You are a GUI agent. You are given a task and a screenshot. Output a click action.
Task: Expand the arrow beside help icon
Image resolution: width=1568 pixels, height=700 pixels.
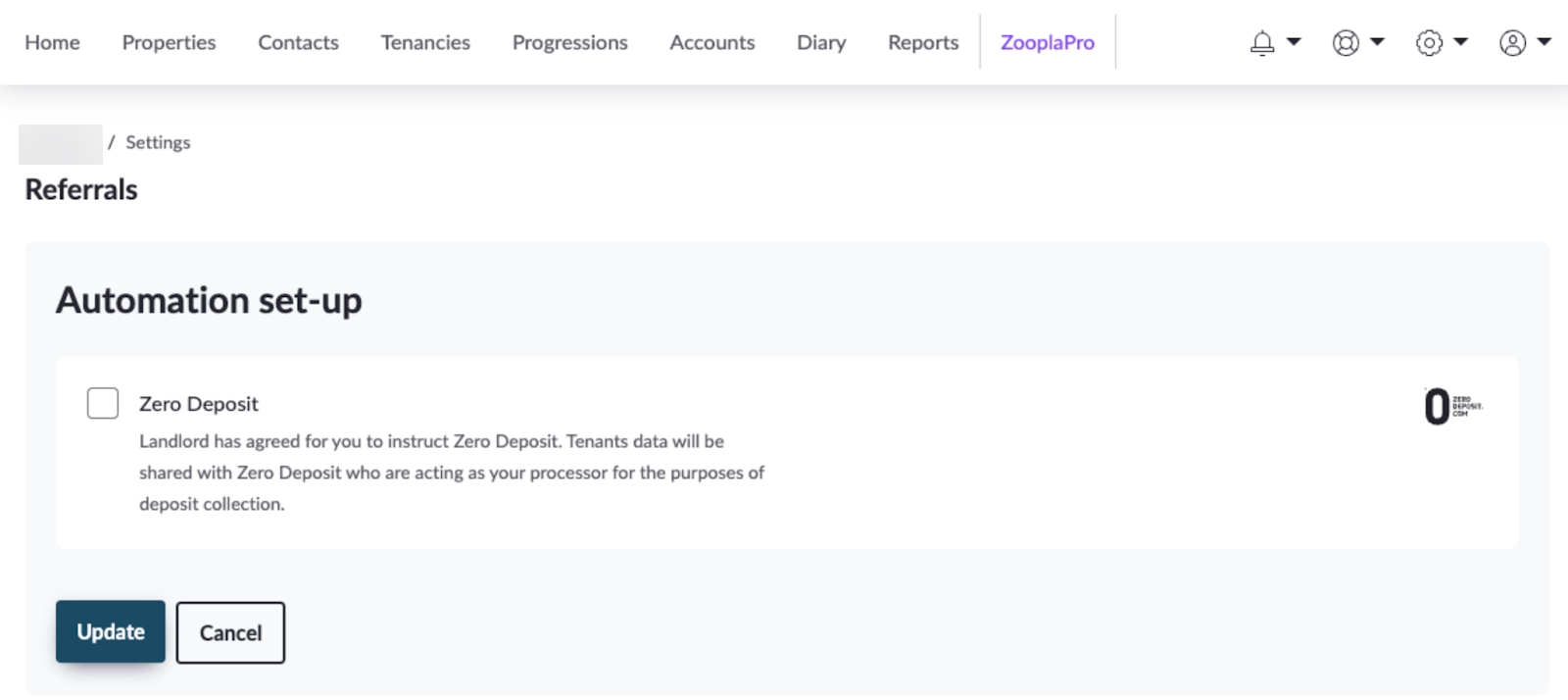point(1377,42)
